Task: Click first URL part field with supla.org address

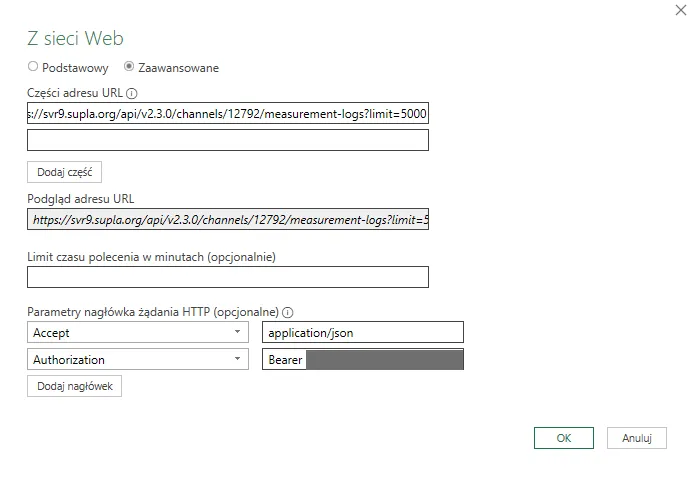Action: point(228,114)
